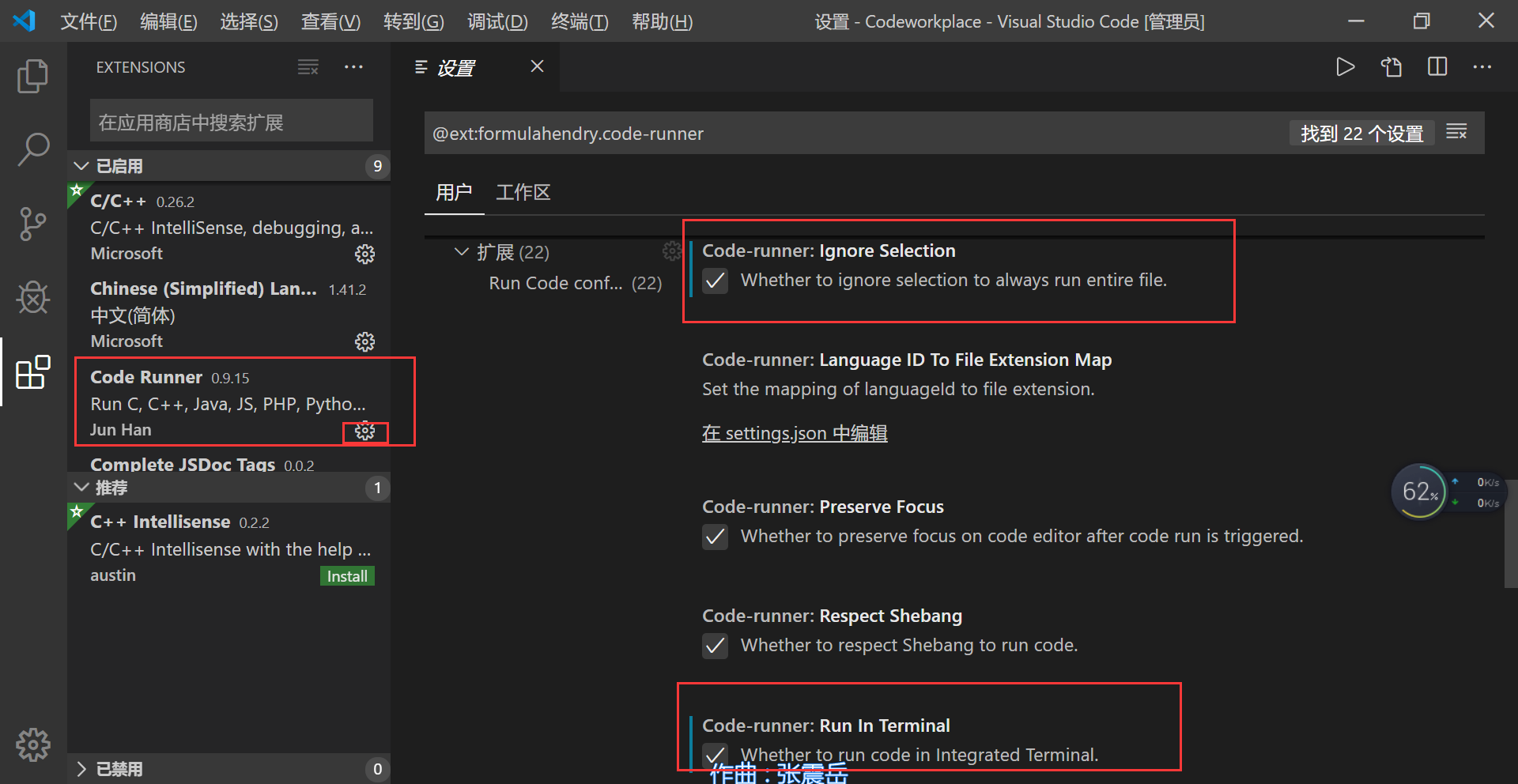Viewport: 1518px width, 784px height.
Task: Open the Search view in activity bar
Action: pyautogui.click(x=33, y=149)
